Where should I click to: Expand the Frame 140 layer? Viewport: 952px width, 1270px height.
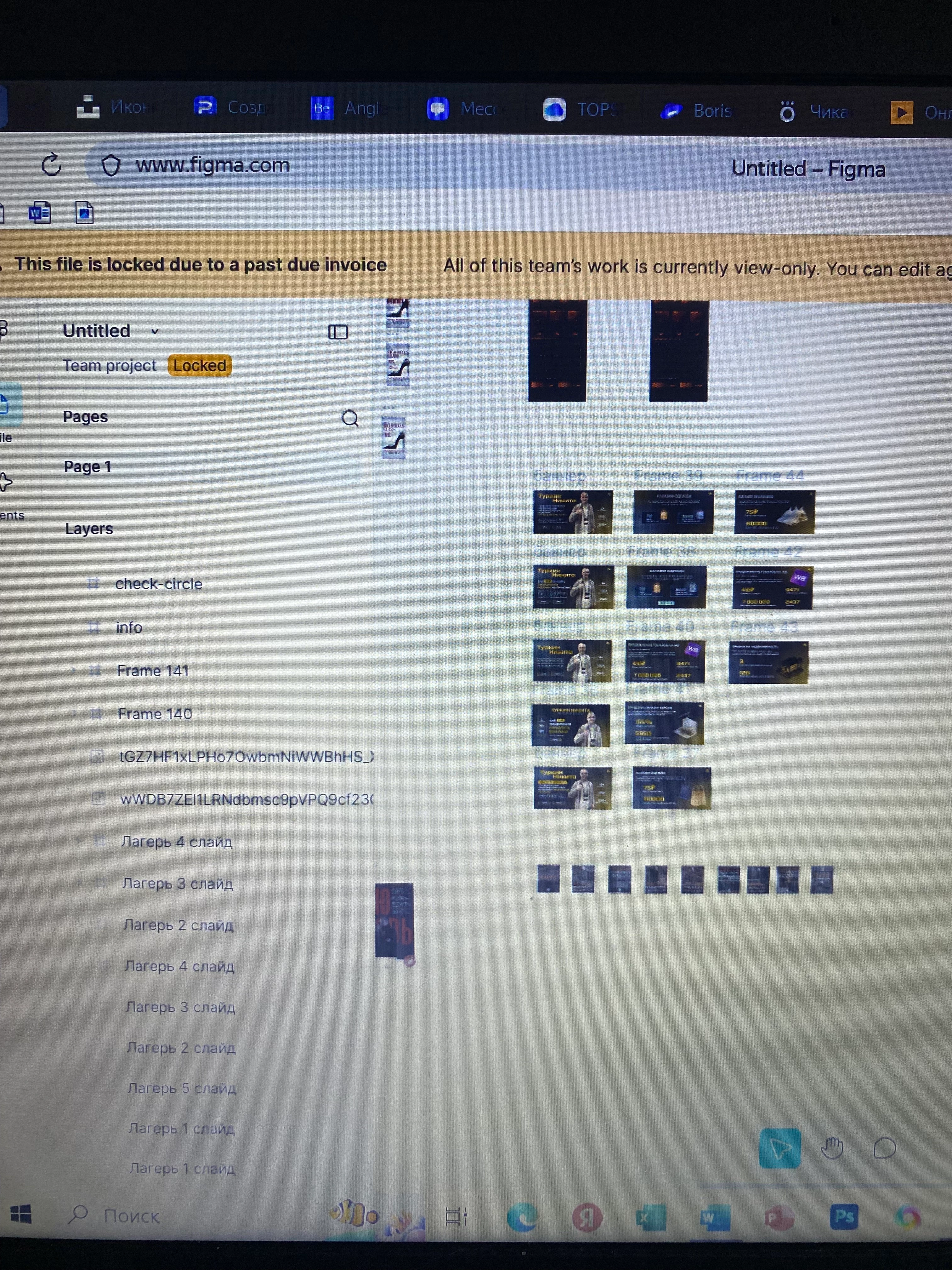pyautogui.click(x=74, y=713)
